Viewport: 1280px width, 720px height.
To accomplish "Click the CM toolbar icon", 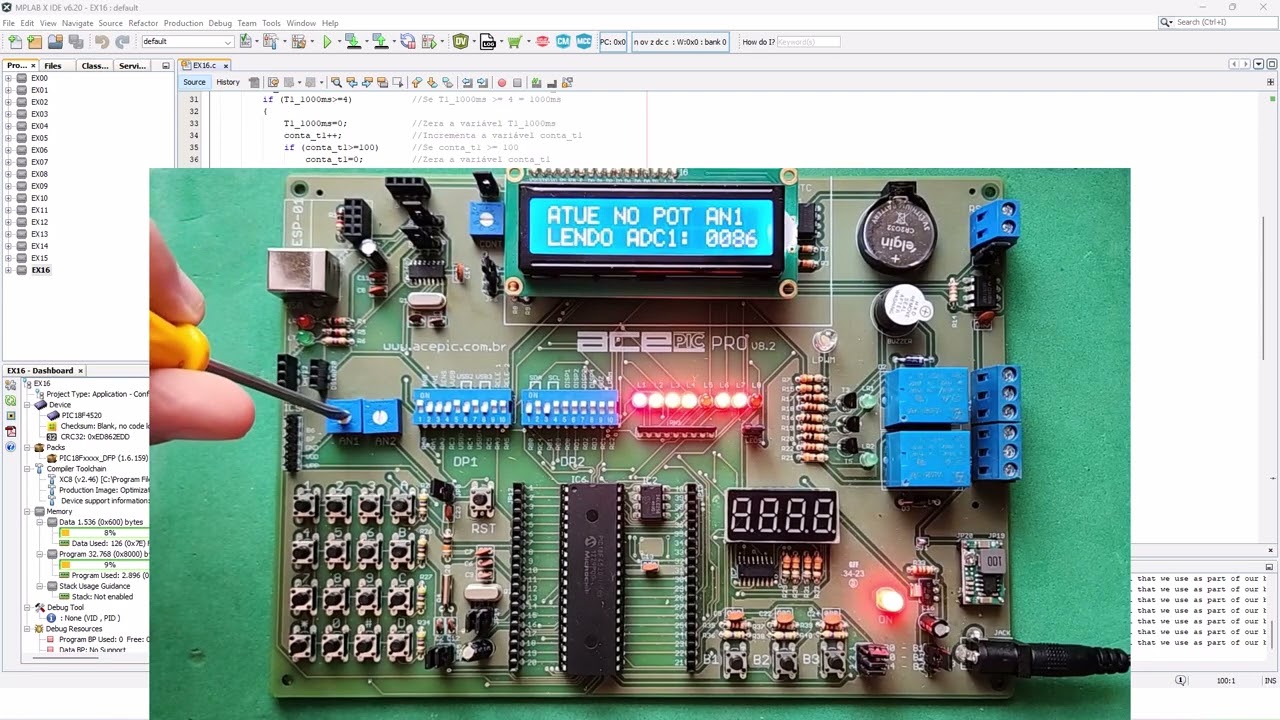I will 563,42.
